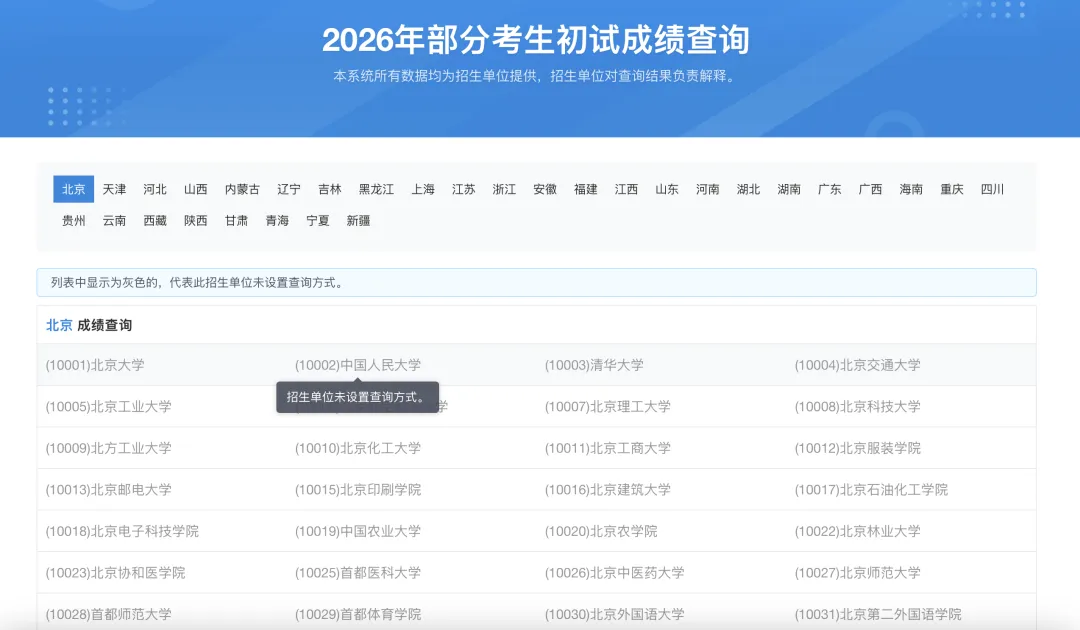Open (10026)北京中医药大学 entry
Viewport: 1080px width, 630px height.
614,573
